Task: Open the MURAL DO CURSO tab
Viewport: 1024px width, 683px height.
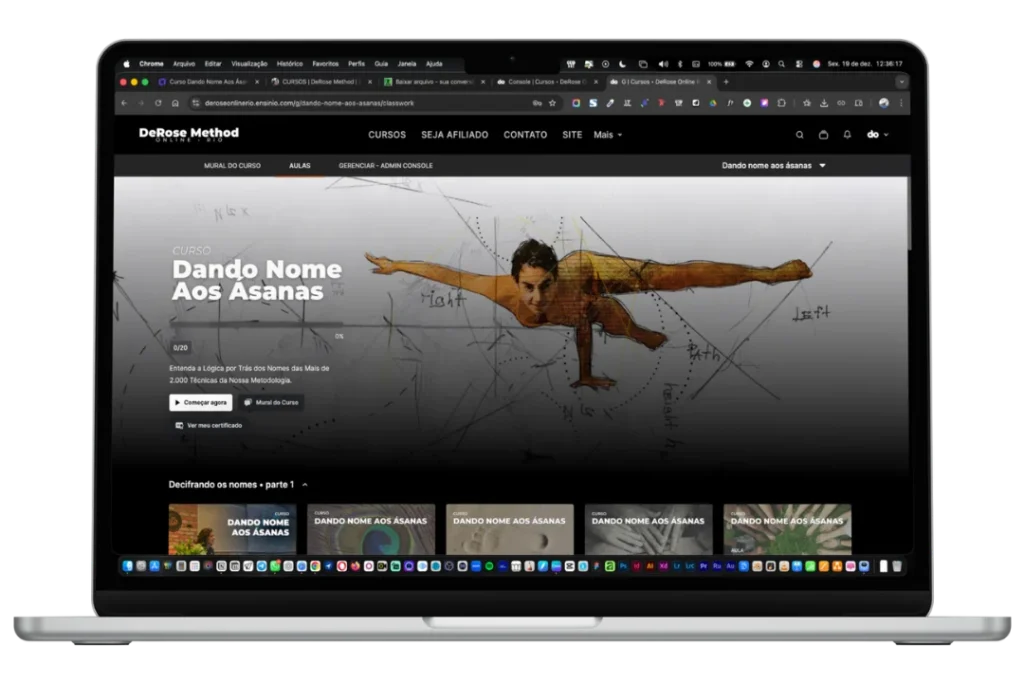Action: 232,166
